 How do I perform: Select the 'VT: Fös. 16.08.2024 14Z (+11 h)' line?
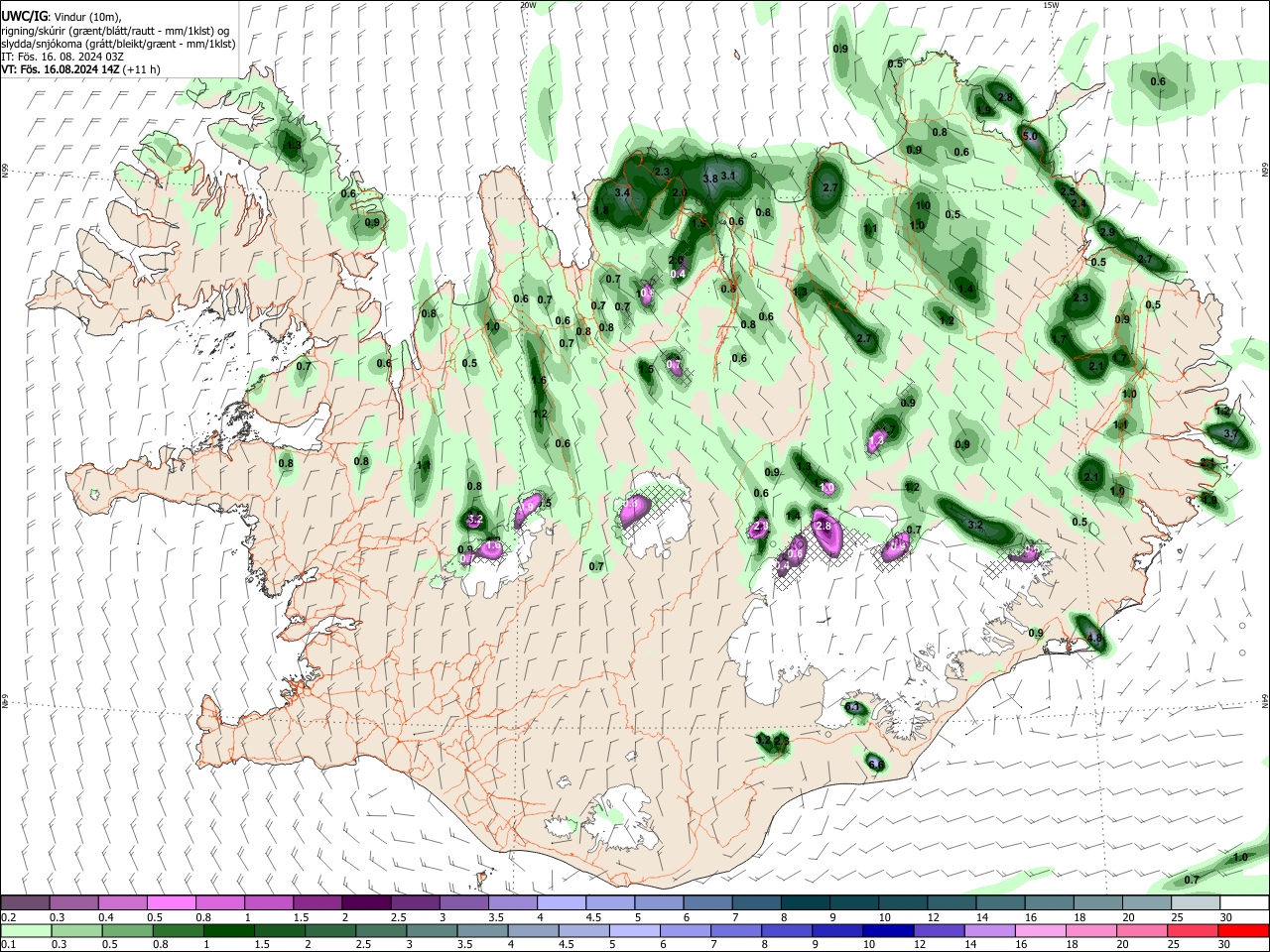(80, 69)
